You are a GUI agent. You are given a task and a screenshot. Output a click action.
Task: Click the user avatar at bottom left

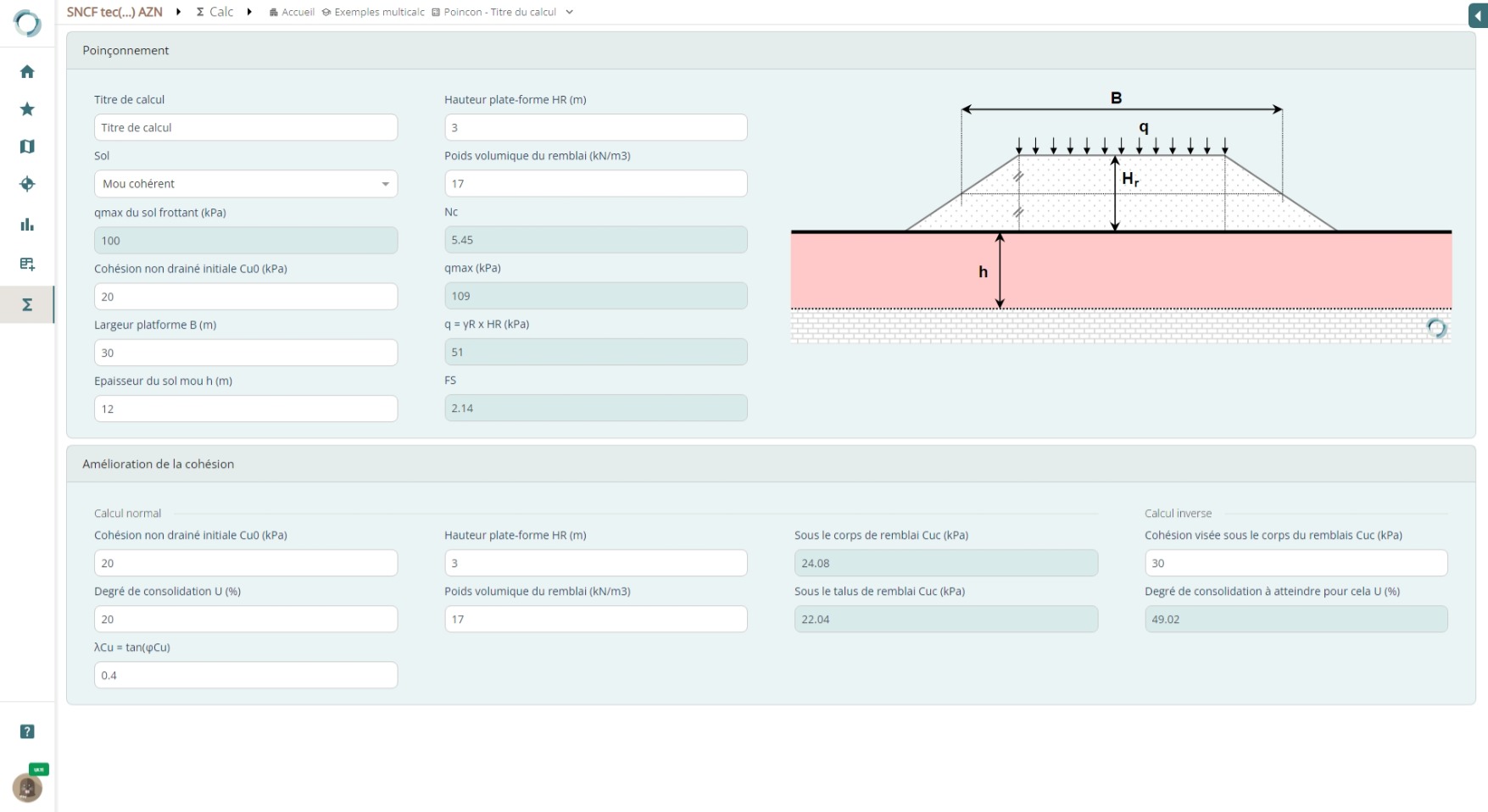27,787
